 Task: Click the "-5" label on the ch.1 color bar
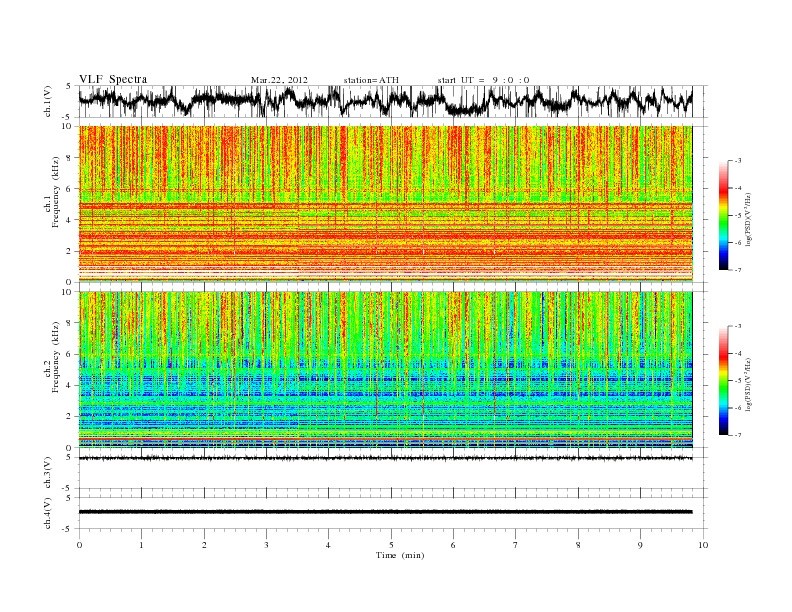click(x=738, y=215)
